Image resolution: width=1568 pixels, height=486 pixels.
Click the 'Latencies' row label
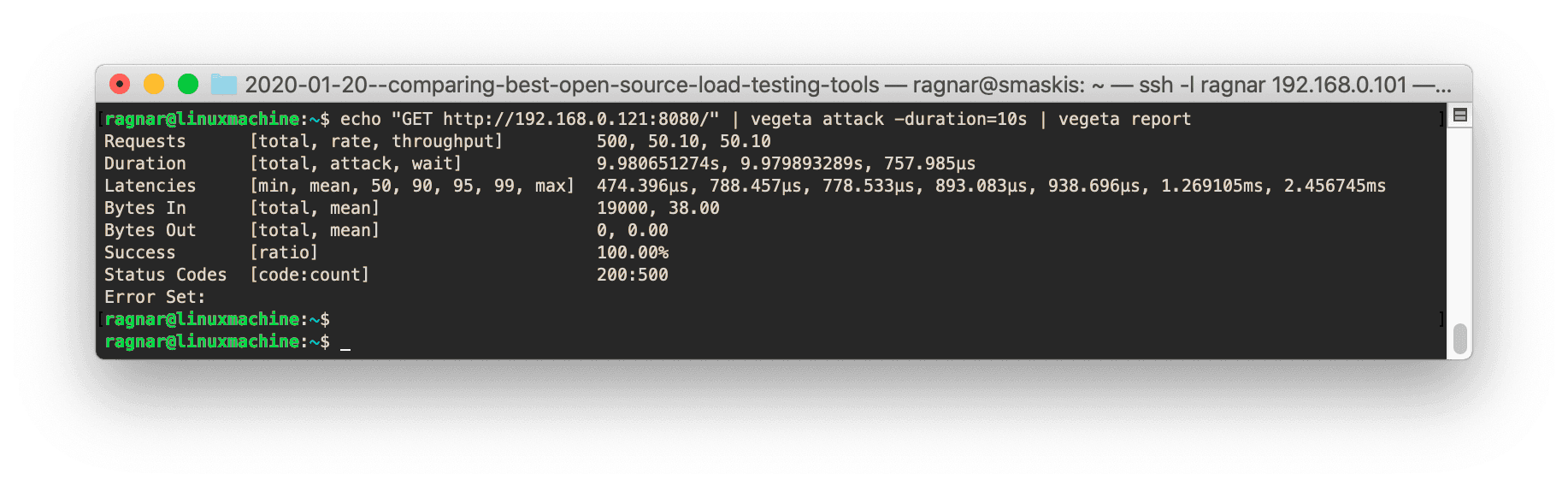click(x=150, y=186)
